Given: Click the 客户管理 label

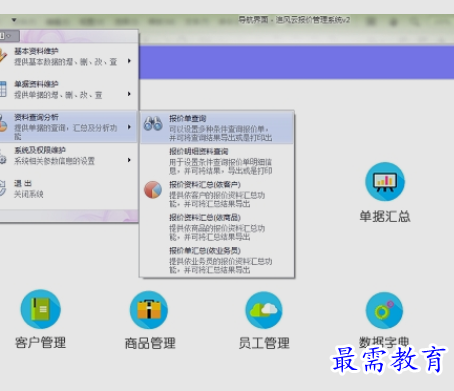Looking at the screenshot, I should tap(40, 343).
